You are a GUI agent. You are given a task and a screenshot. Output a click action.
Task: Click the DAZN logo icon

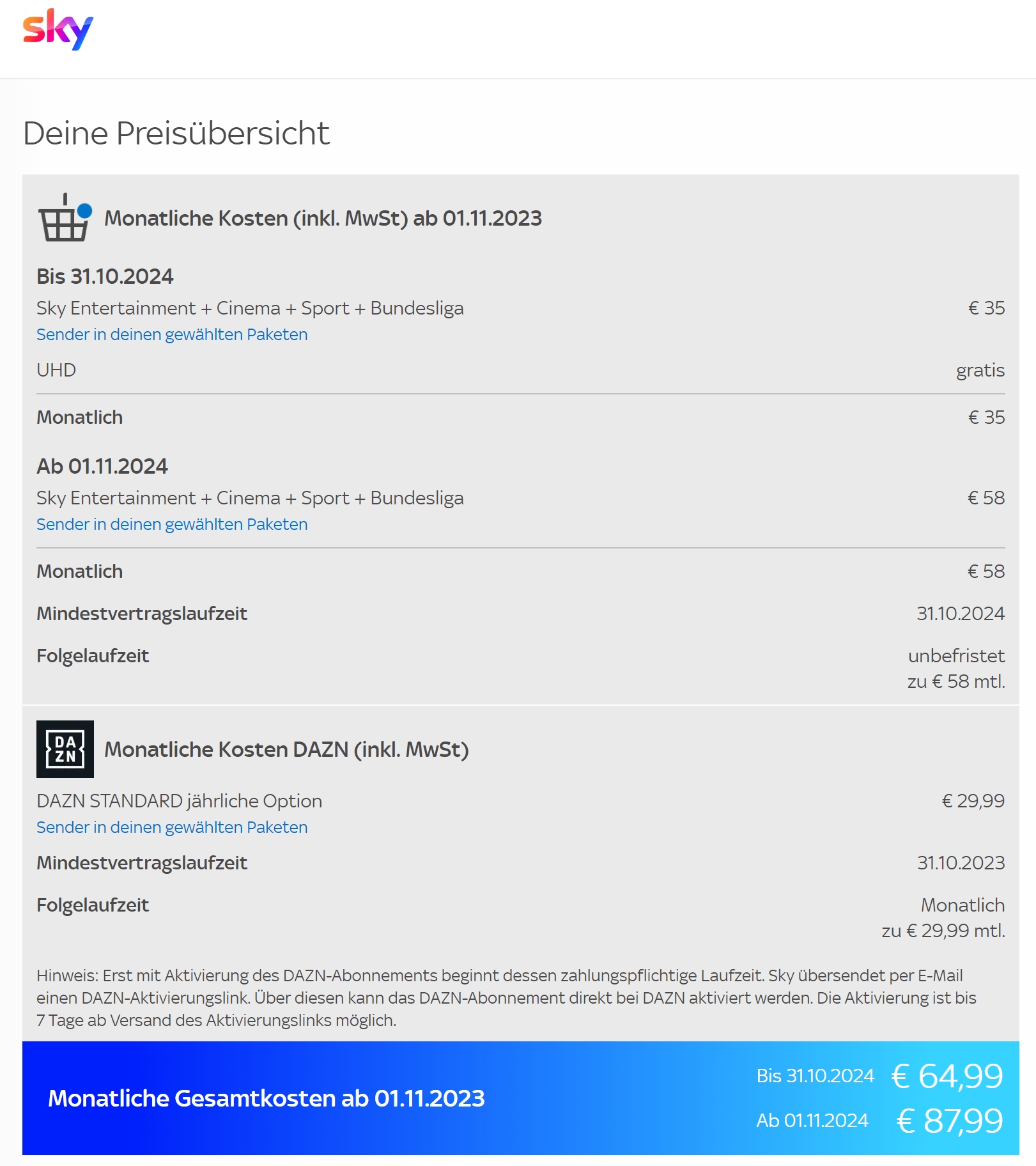click(x=65, y=749)
